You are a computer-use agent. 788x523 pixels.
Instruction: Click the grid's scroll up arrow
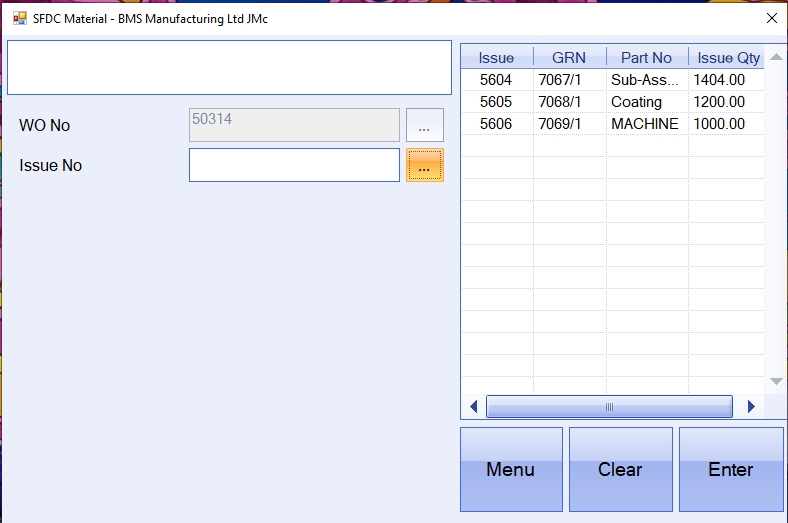click(776, 57)
